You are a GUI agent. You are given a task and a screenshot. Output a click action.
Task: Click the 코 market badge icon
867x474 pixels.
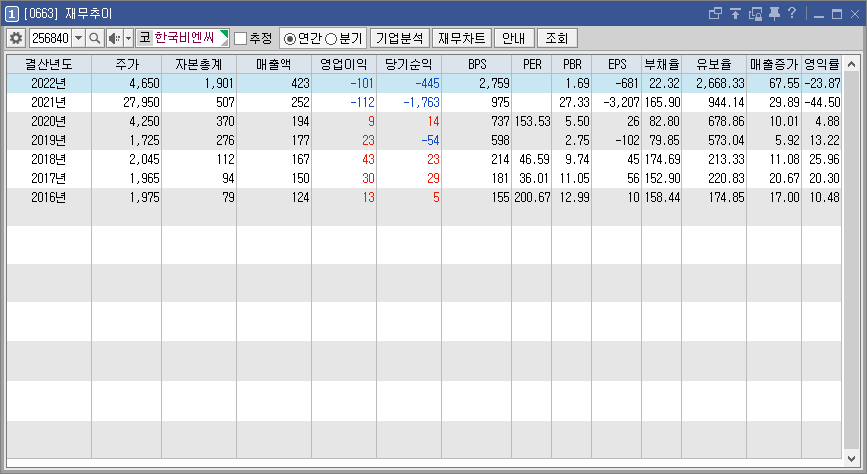pyautogui.click(x=145, y=38)
